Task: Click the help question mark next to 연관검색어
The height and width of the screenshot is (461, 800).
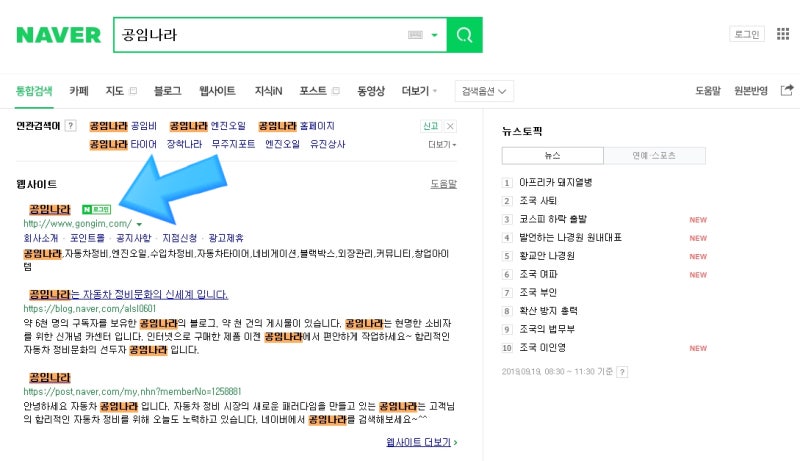Action: (x=71, y=125)
